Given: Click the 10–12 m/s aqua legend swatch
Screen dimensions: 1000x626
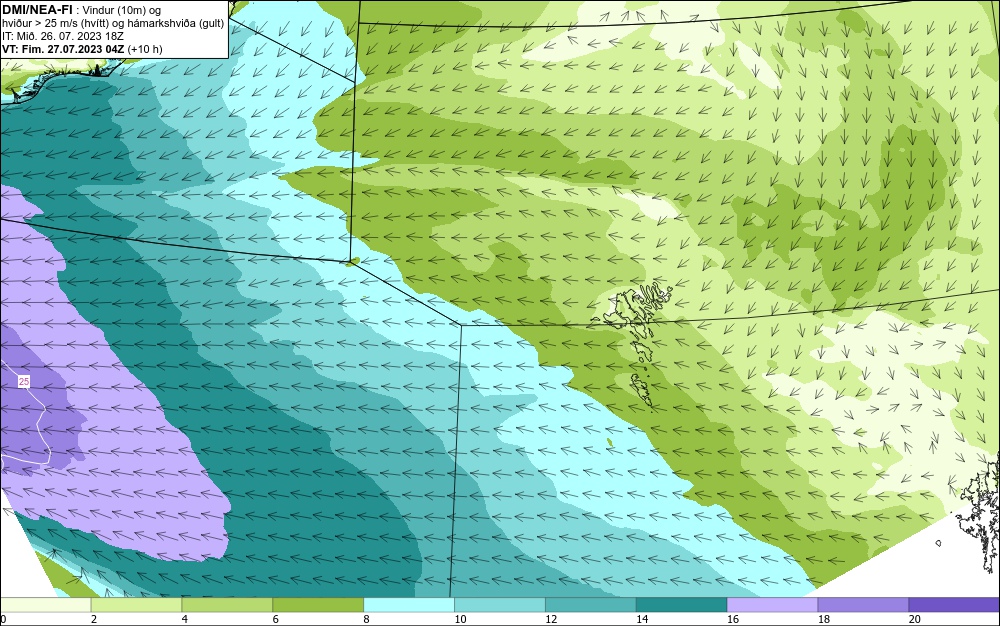Looking at the screenshot, I should (x=500, y=605).
